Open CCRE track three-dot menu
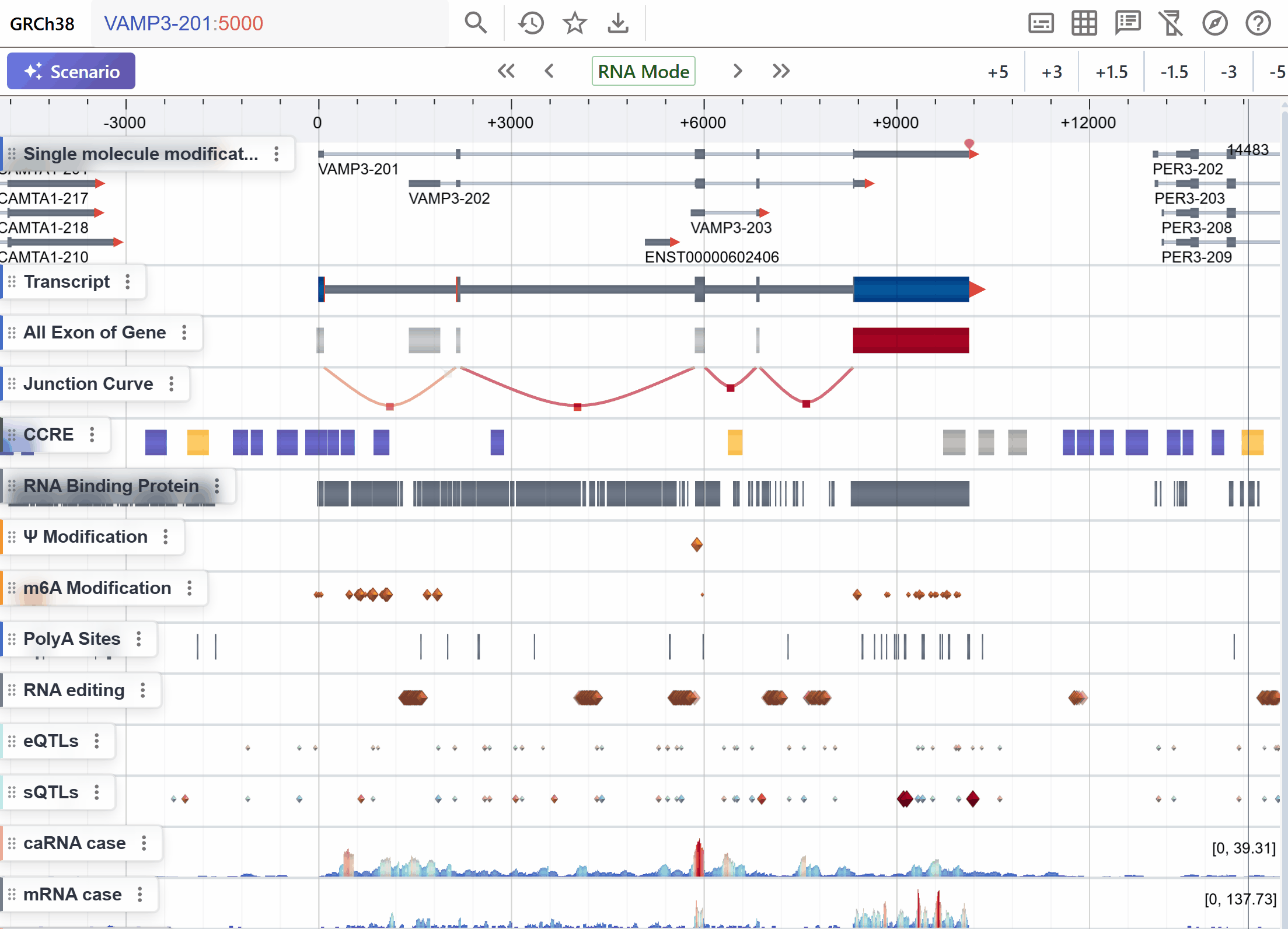 92,435
